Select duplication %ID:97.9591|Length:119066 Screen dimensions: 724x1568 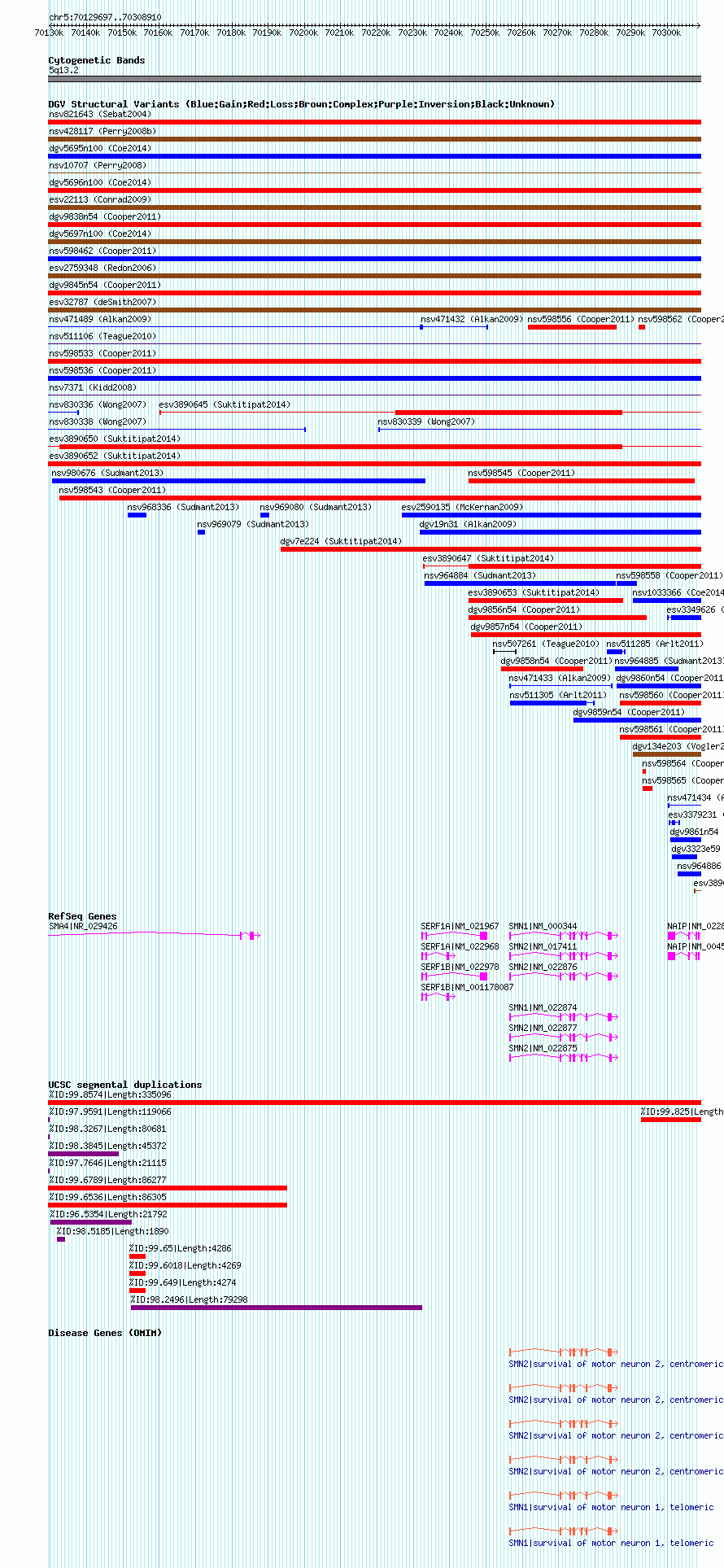point(110,1112)
